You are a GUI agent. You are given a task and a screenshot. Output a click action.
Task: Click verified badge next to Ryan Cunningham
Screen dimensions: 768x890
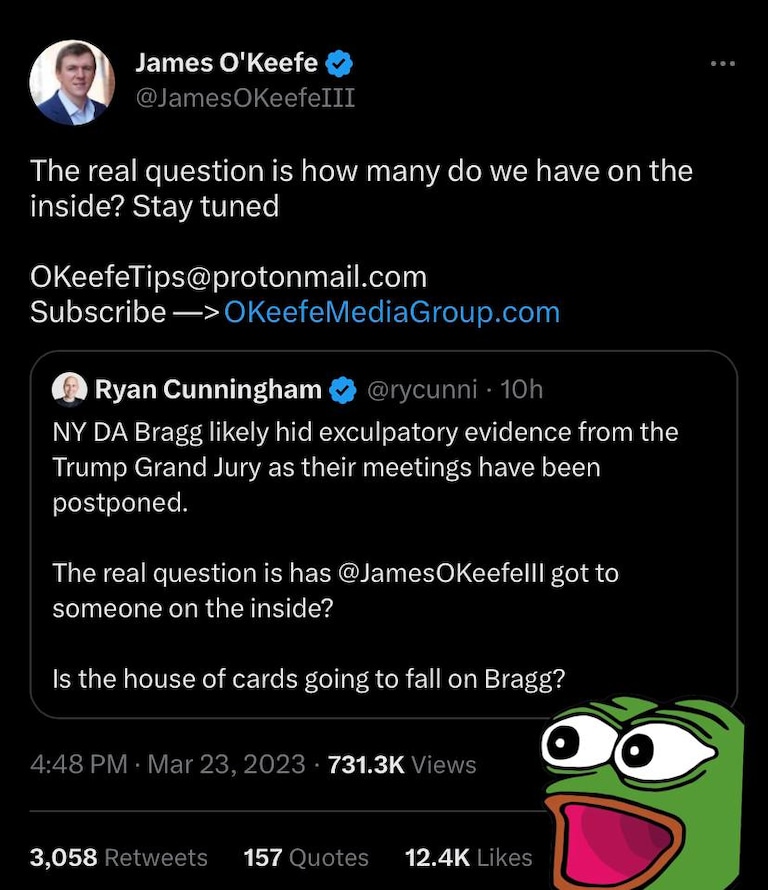coord(342,390)
